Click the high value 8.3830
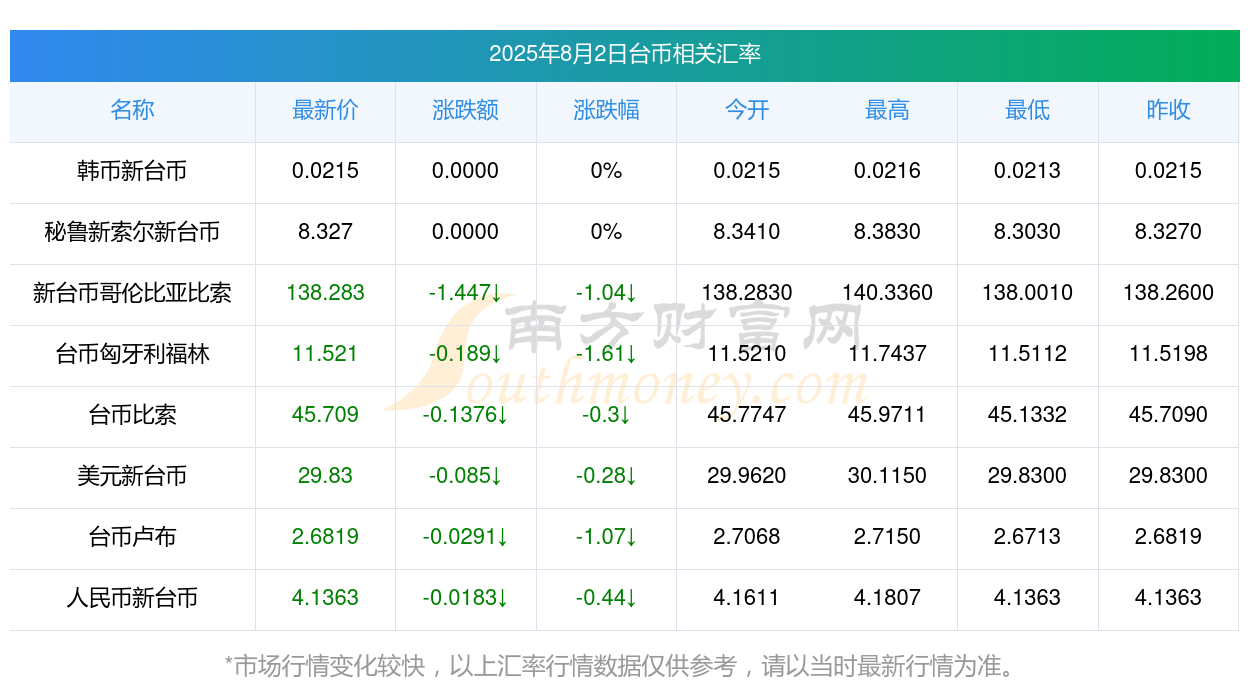This screenshot has width=1250, height=698. coord(887,232)
